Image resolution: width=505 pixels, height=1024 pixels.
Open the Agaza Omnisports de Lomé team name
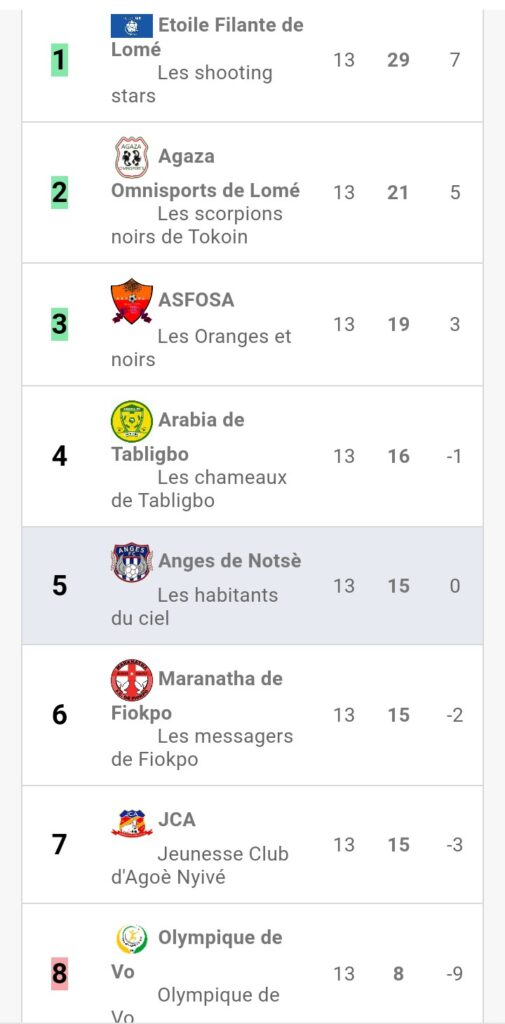pos(205,174)
